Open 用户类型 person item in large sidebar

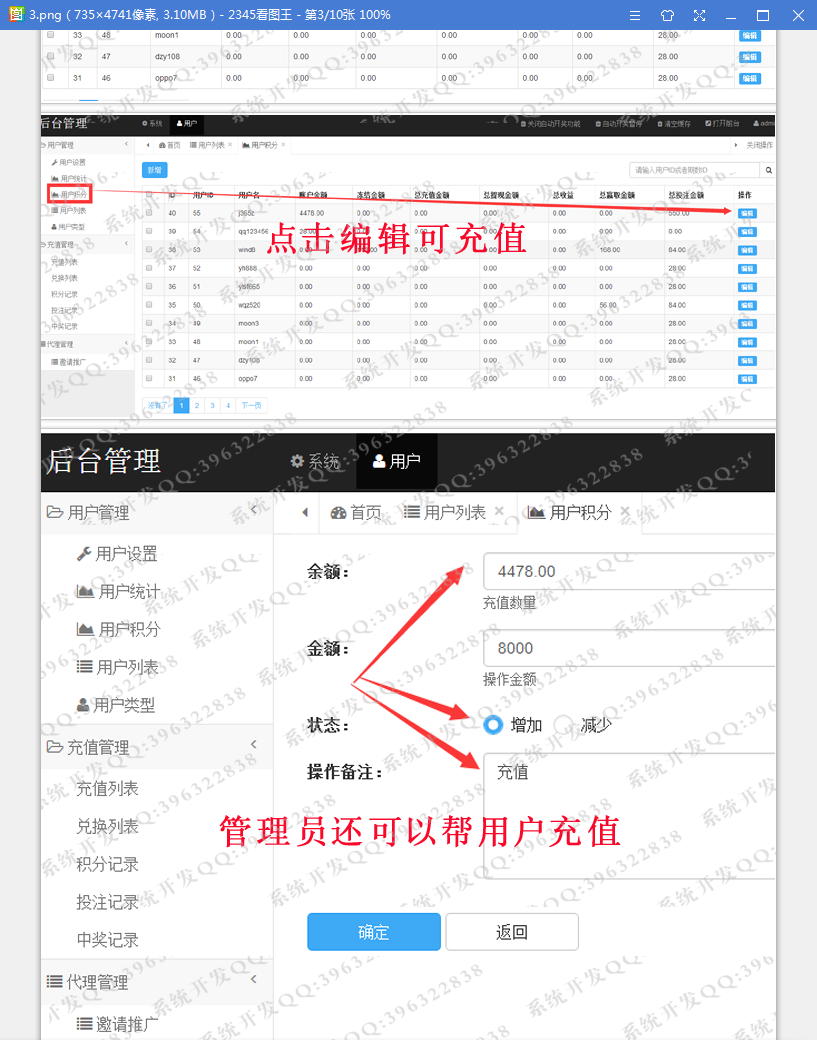point(116,705)
